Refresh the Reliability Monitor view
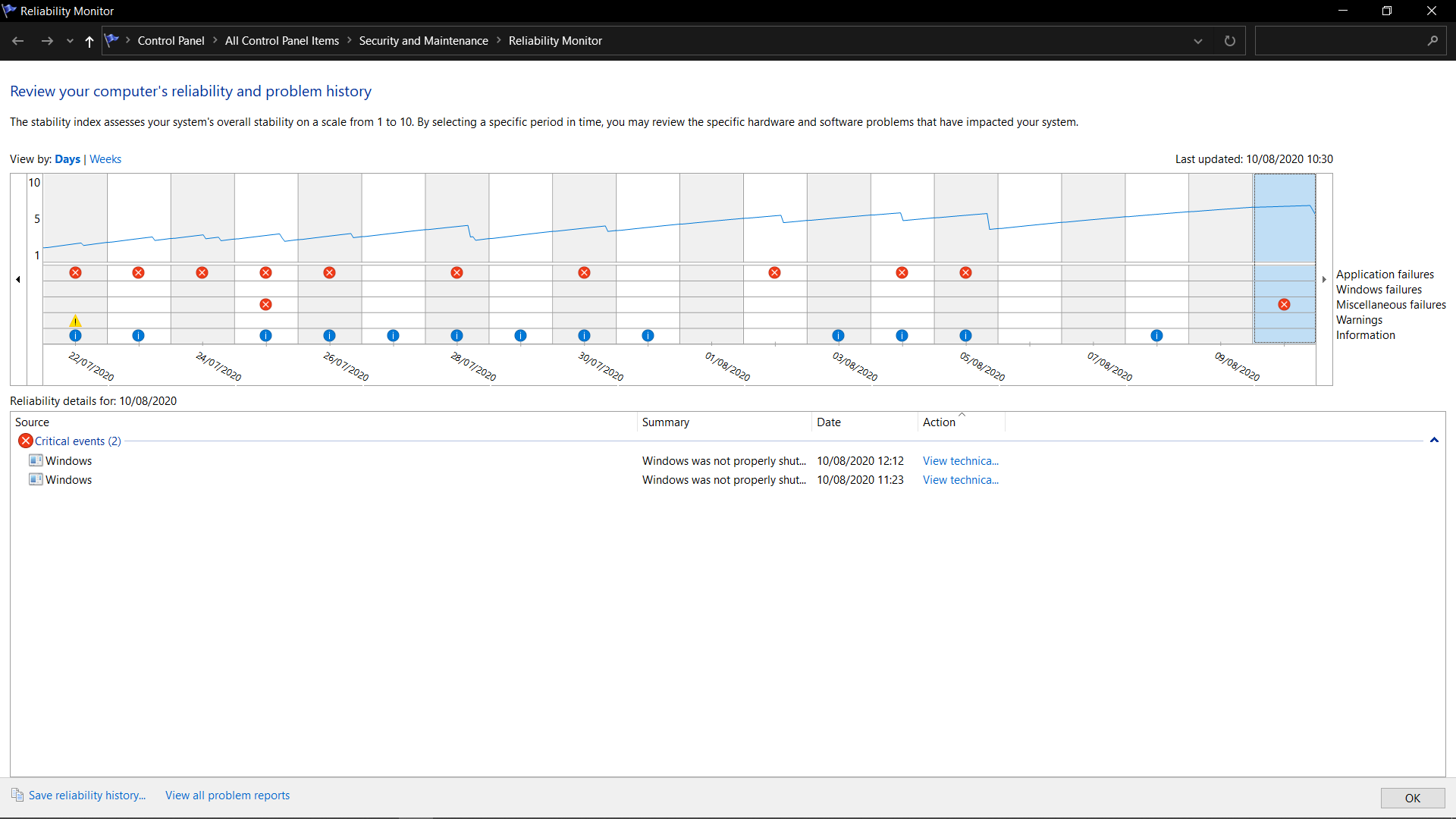Image resolution: width=1456 pixels, height=819 pixels. pos(1230,41)
